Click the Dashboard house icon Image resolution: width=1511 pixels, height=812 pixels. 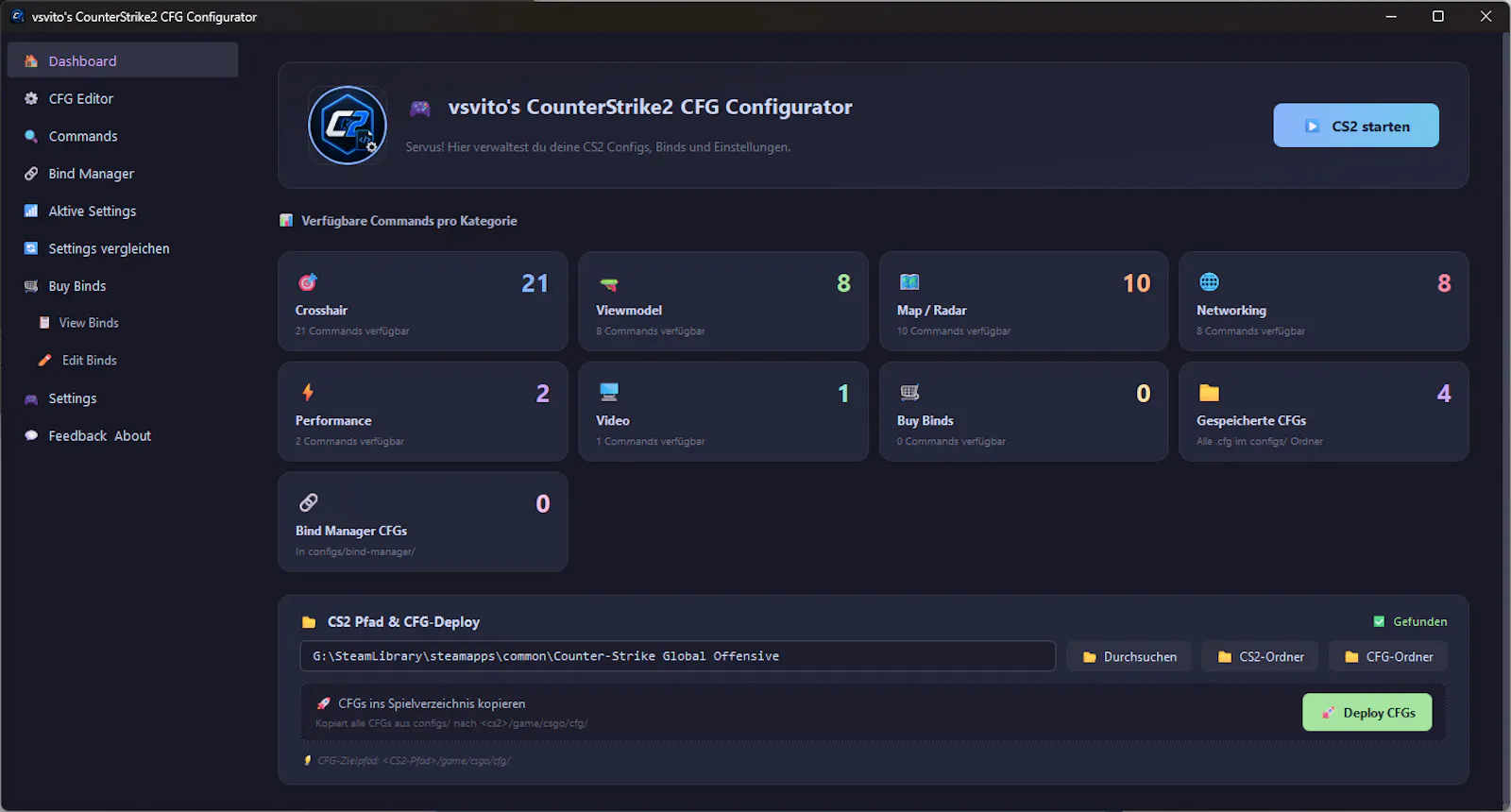pos(31,60)
